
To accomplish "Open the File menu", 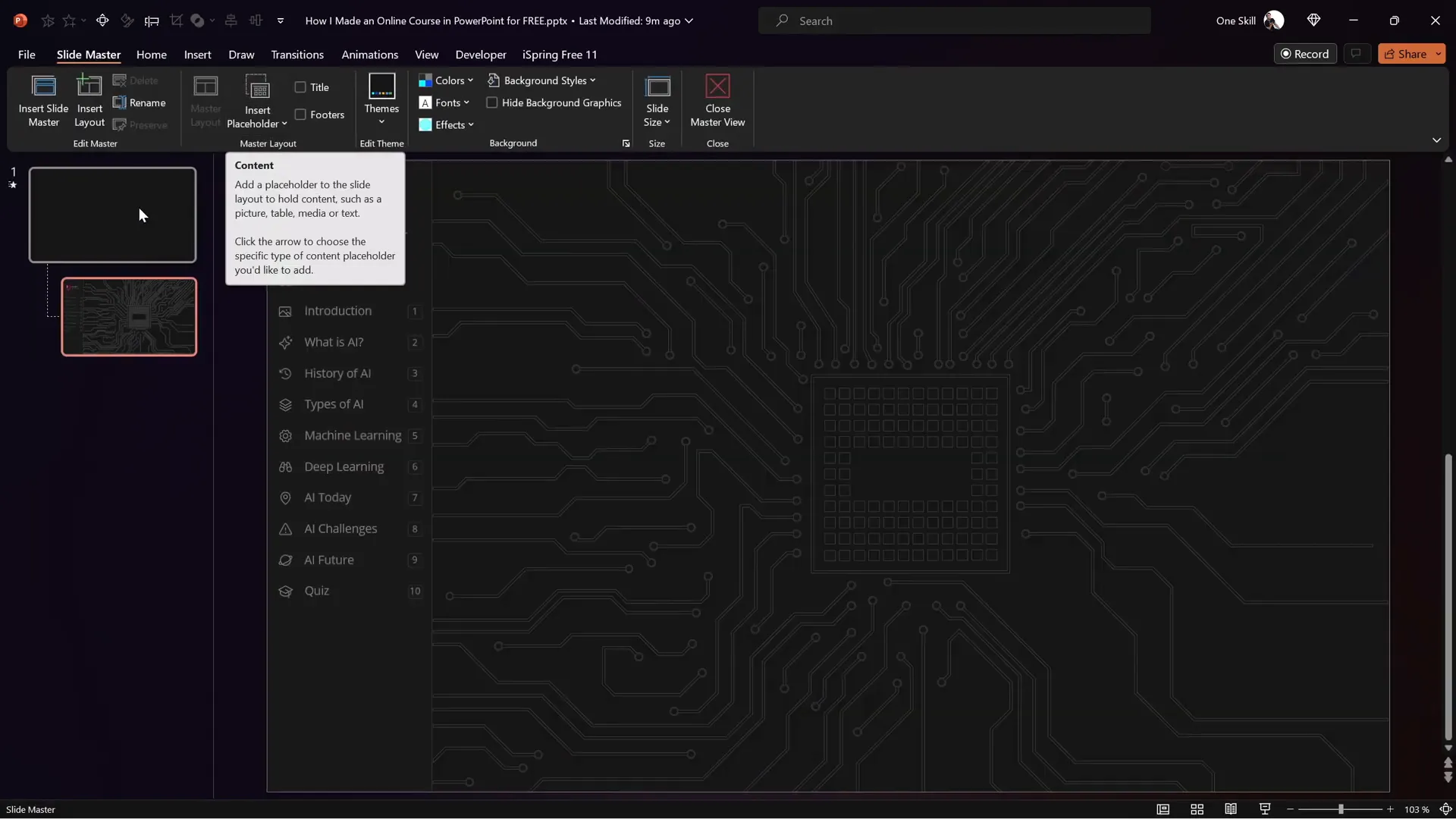I will pos(27,55).
